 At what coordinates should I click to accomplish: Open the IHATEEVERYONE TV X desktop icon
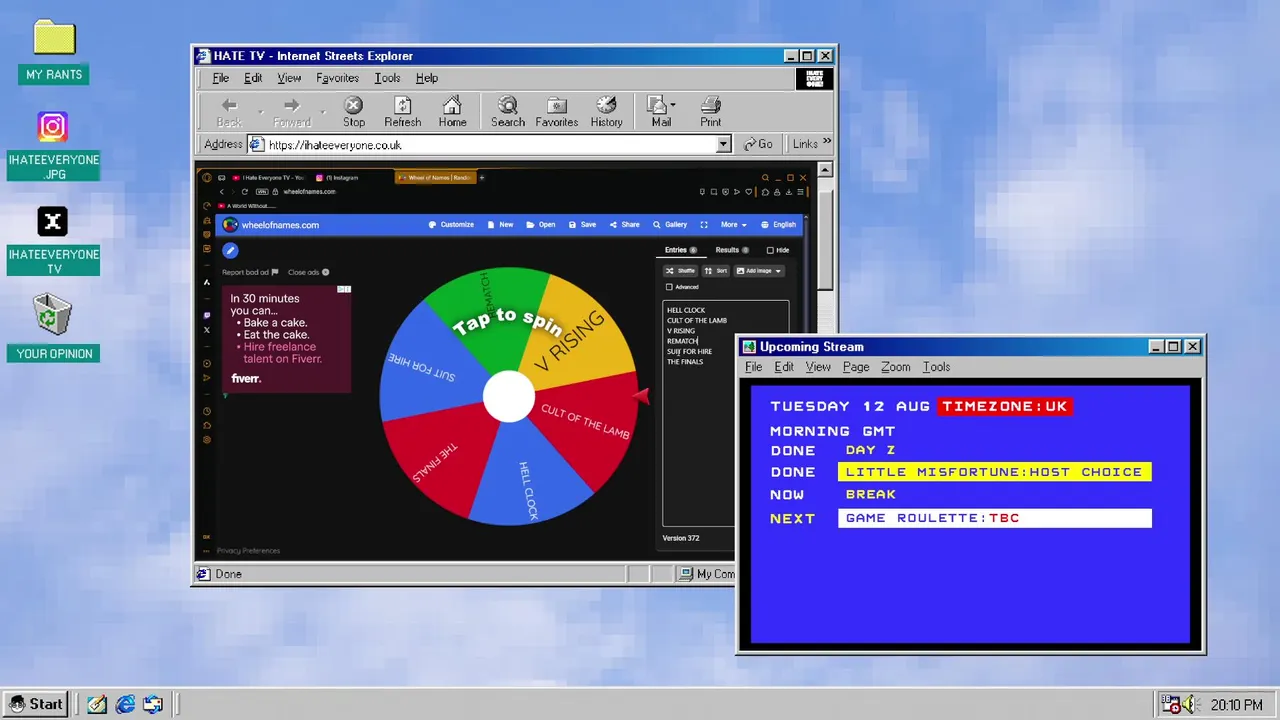click(53, 222)
